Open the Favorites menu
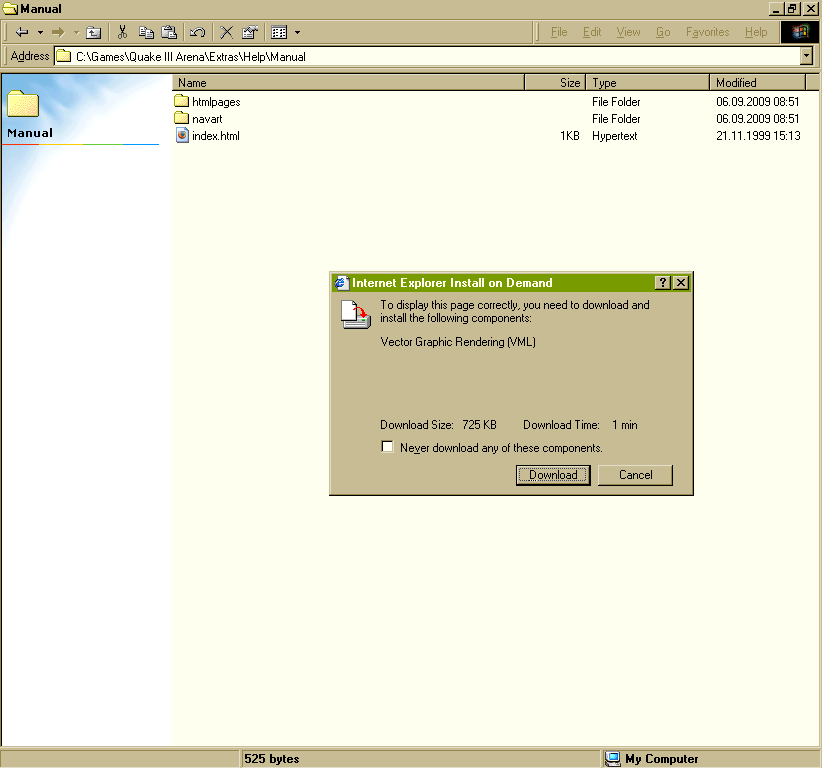The image size is (822, 768). [x=707, y=32]
